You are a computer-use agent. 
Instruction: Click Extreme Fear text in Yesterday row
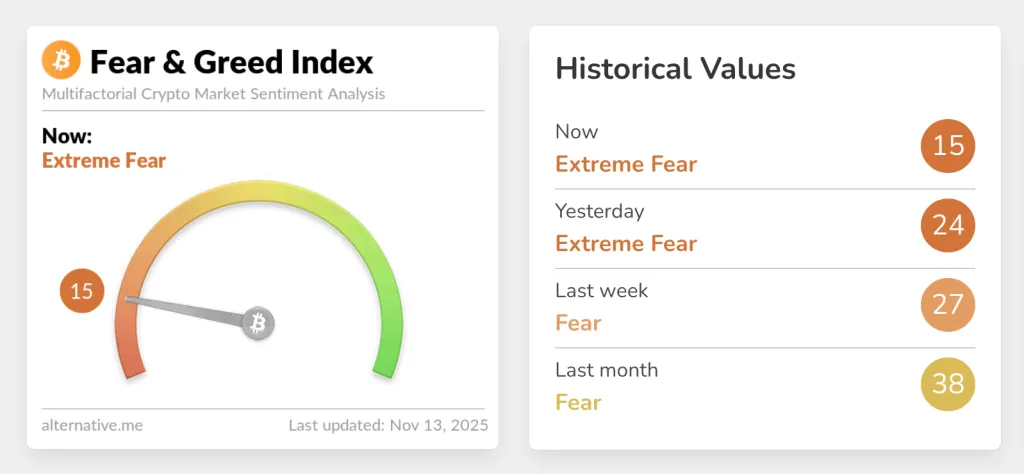(x=626, y=243)
